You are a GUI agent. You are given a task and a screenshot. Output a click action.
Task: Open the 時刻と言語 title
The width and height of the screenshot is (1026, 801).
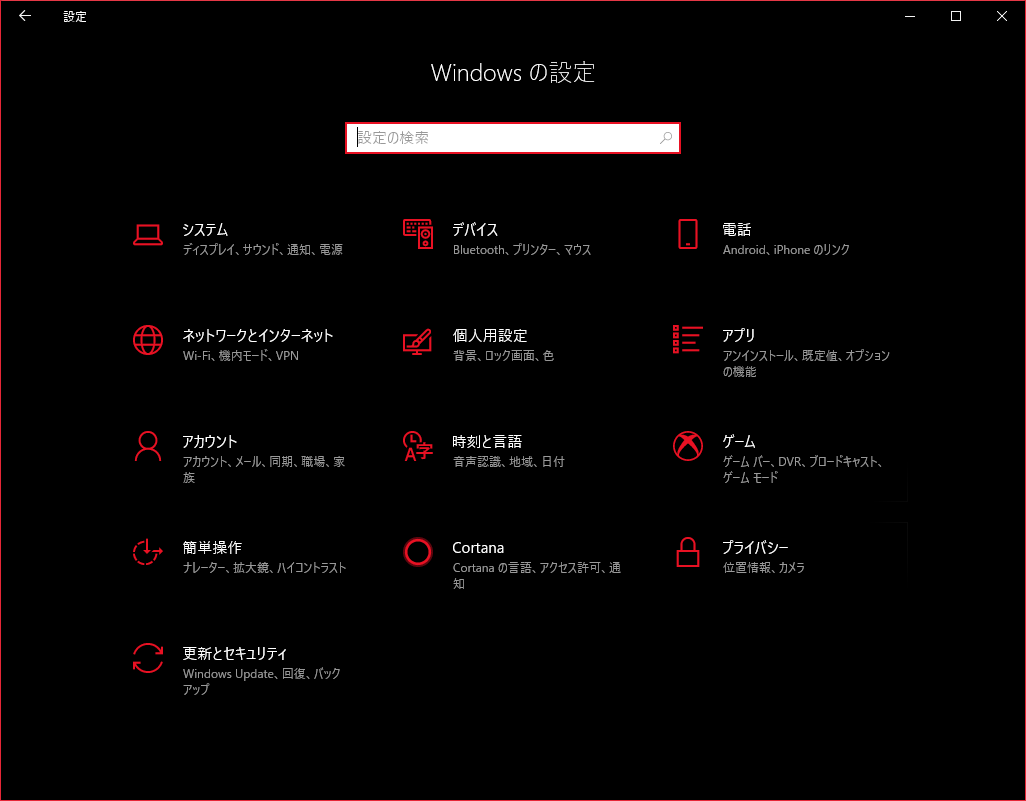tap(487, 442)
